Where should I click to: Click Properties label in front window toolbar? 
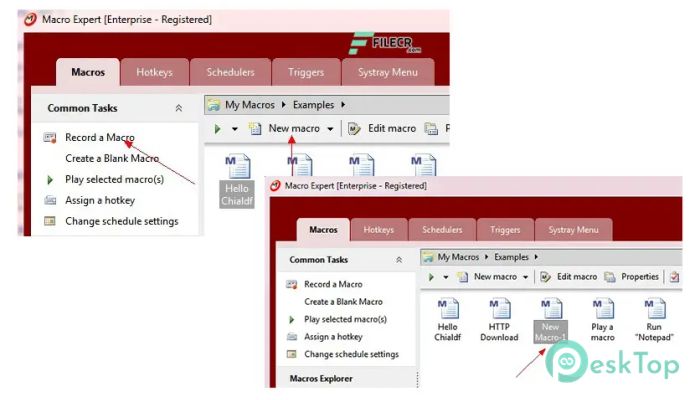click(640, 277)
